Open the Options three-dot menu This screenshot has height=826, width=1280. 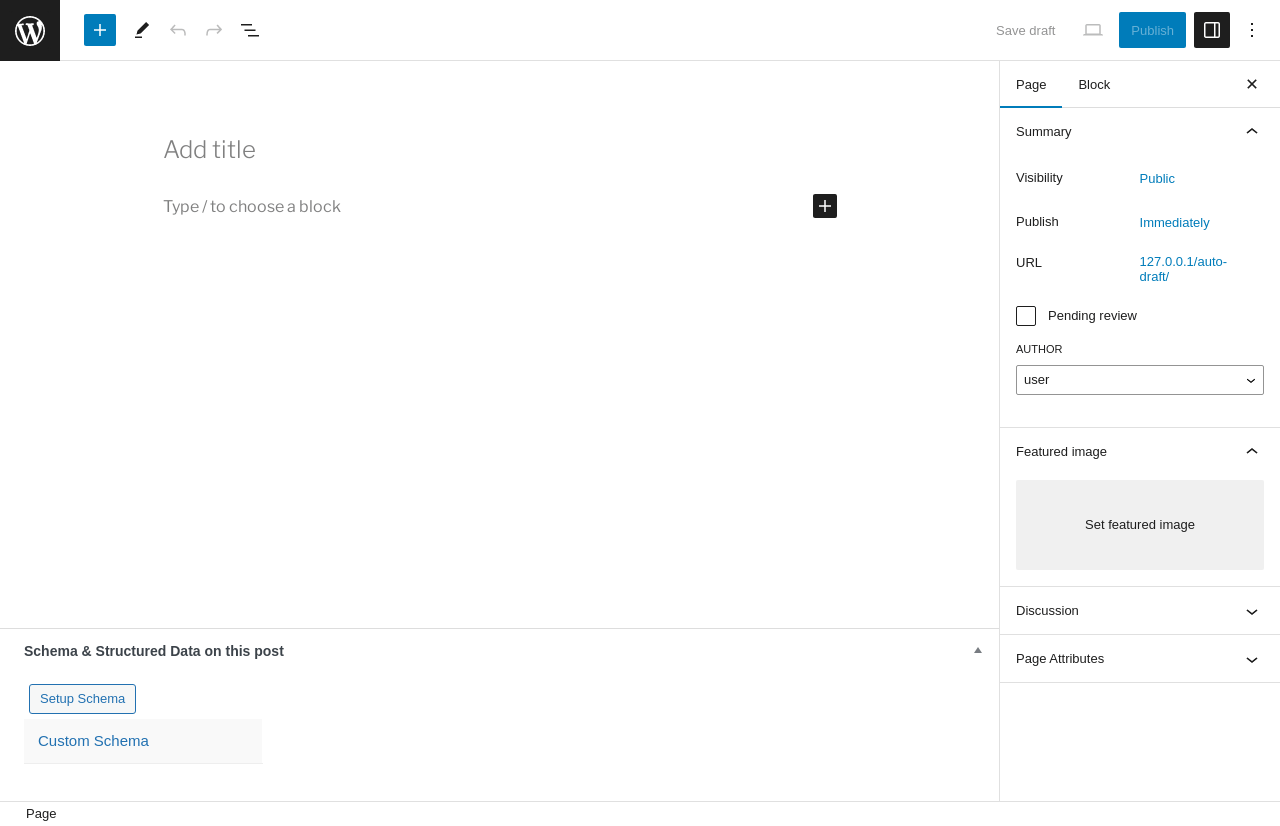1252,30
